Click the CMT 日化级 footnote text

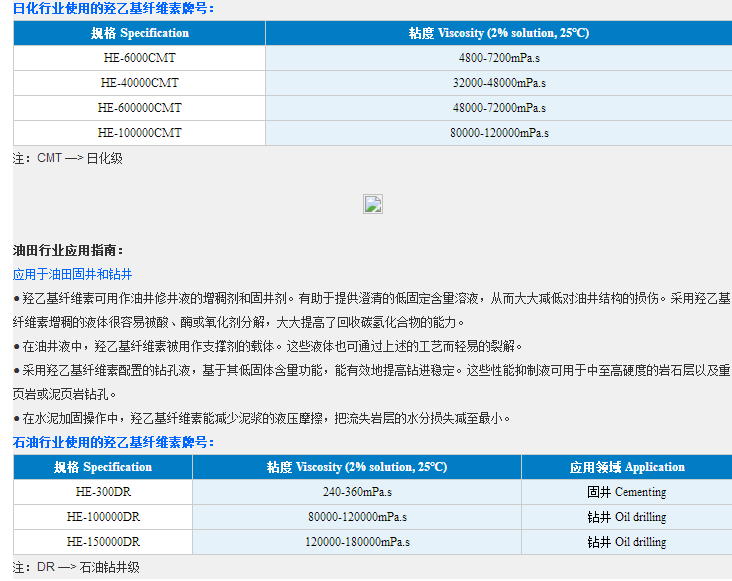pos(67,158)
